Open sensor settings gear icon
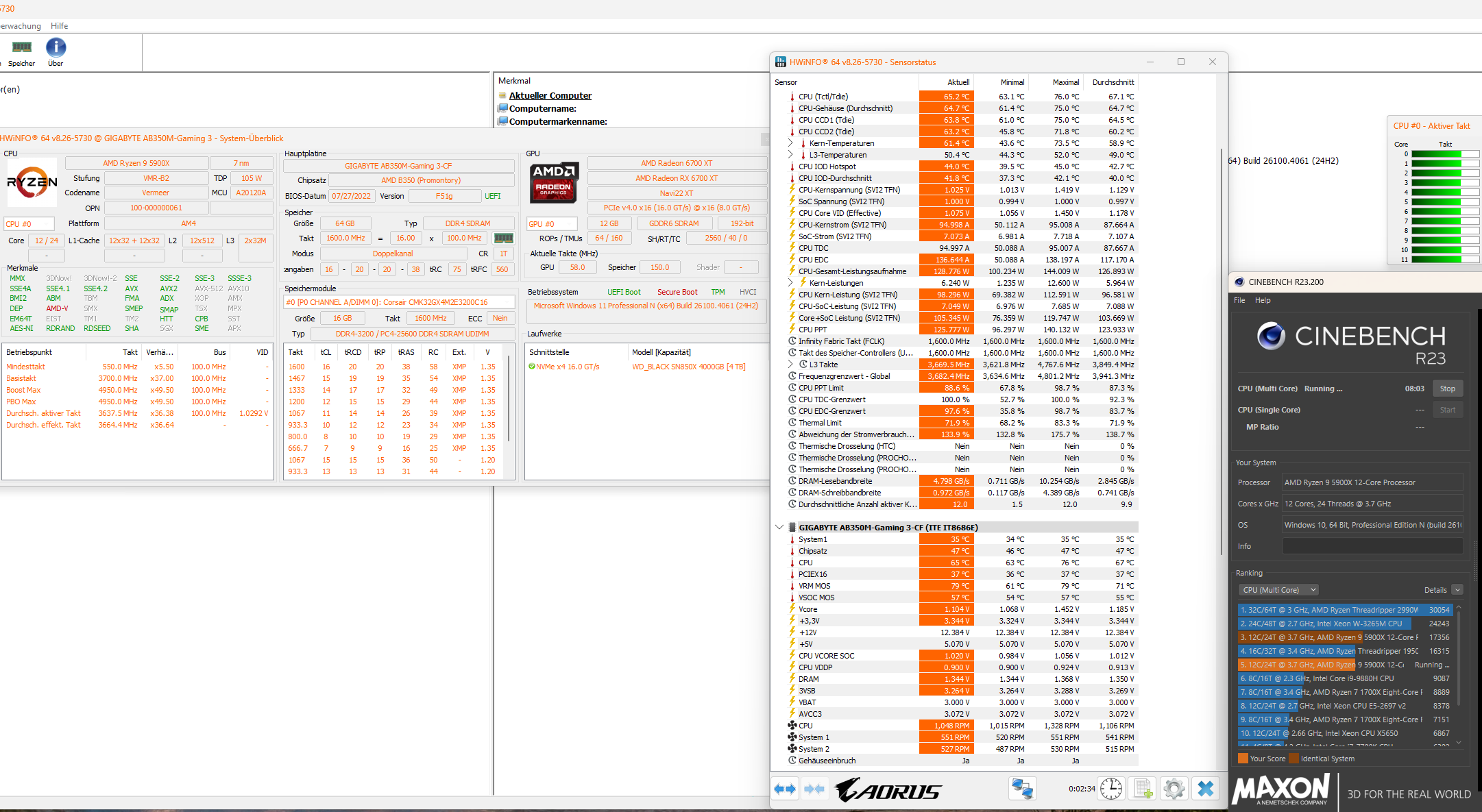Viewport: 1482px width, 812px height. [x=1174, y=789]
